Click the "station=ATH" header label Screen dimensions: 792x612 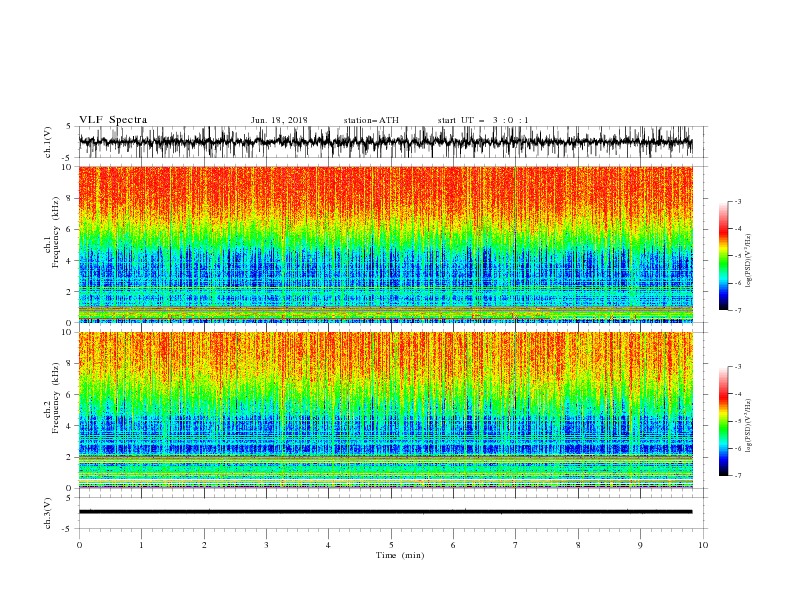[371, 120]
